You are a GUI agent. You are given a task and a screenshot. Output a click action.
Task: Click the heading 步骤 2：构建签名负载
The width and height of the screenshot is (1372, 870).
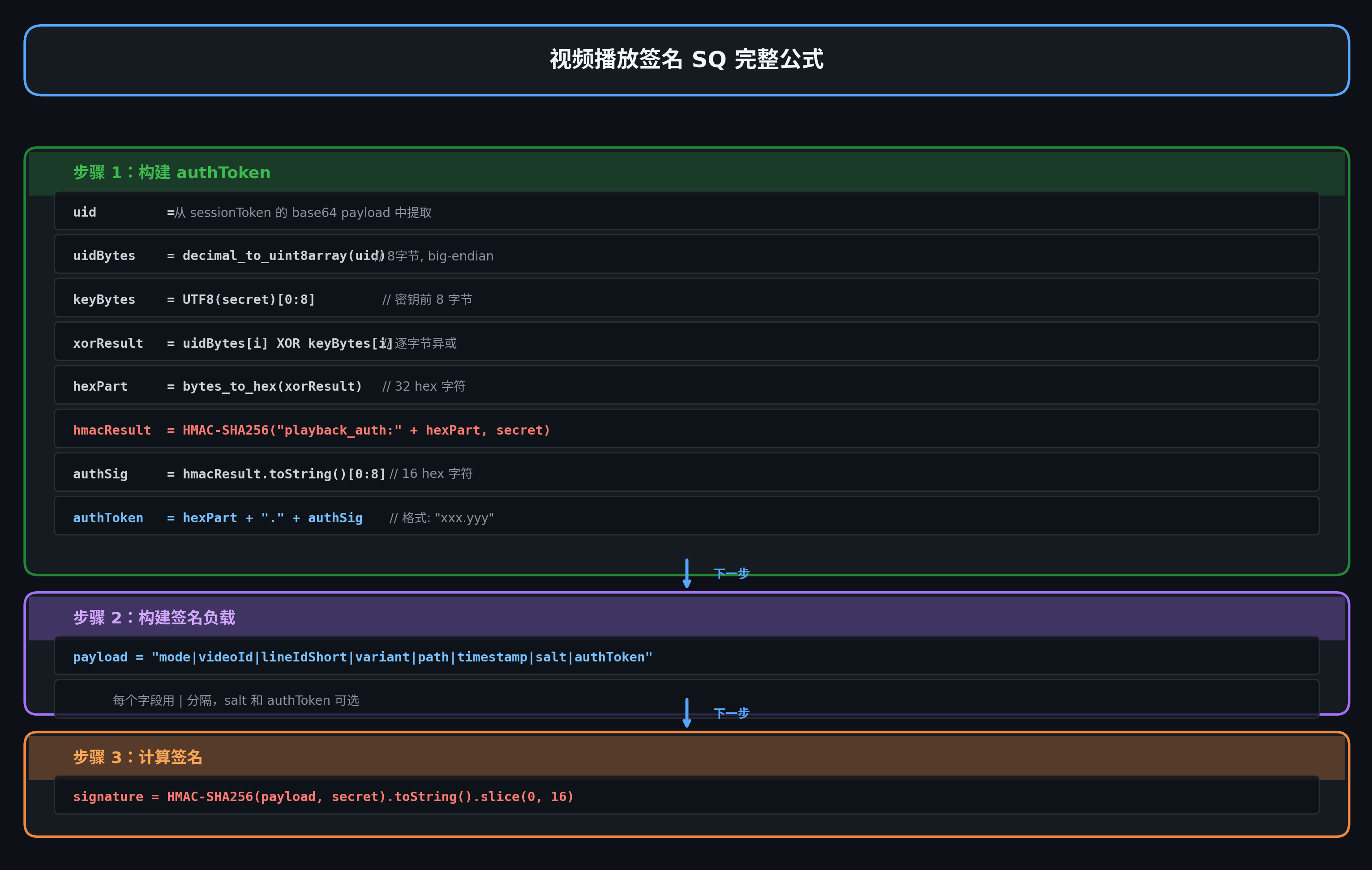coord(154,617)
